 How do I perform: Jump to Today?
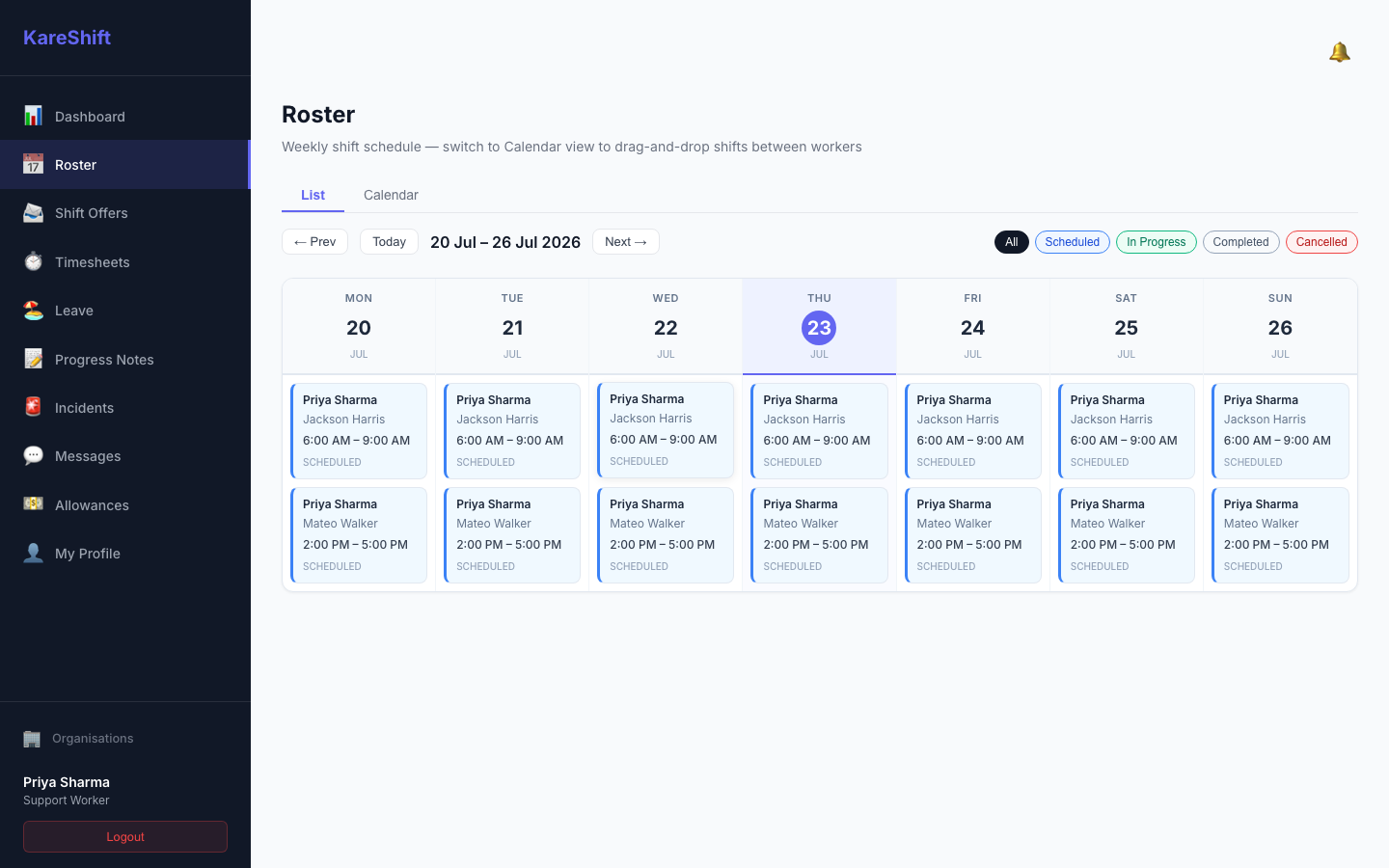389,242
